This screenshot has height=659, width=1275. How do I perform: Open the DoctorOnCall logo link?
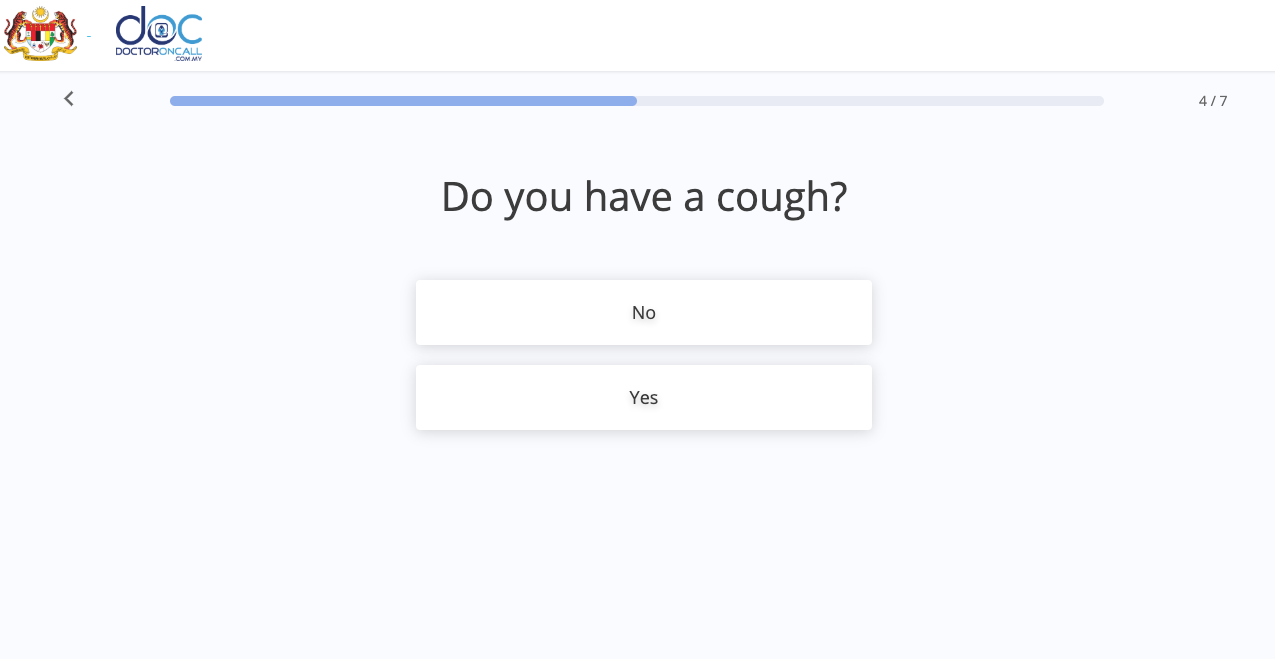(159, 34)
